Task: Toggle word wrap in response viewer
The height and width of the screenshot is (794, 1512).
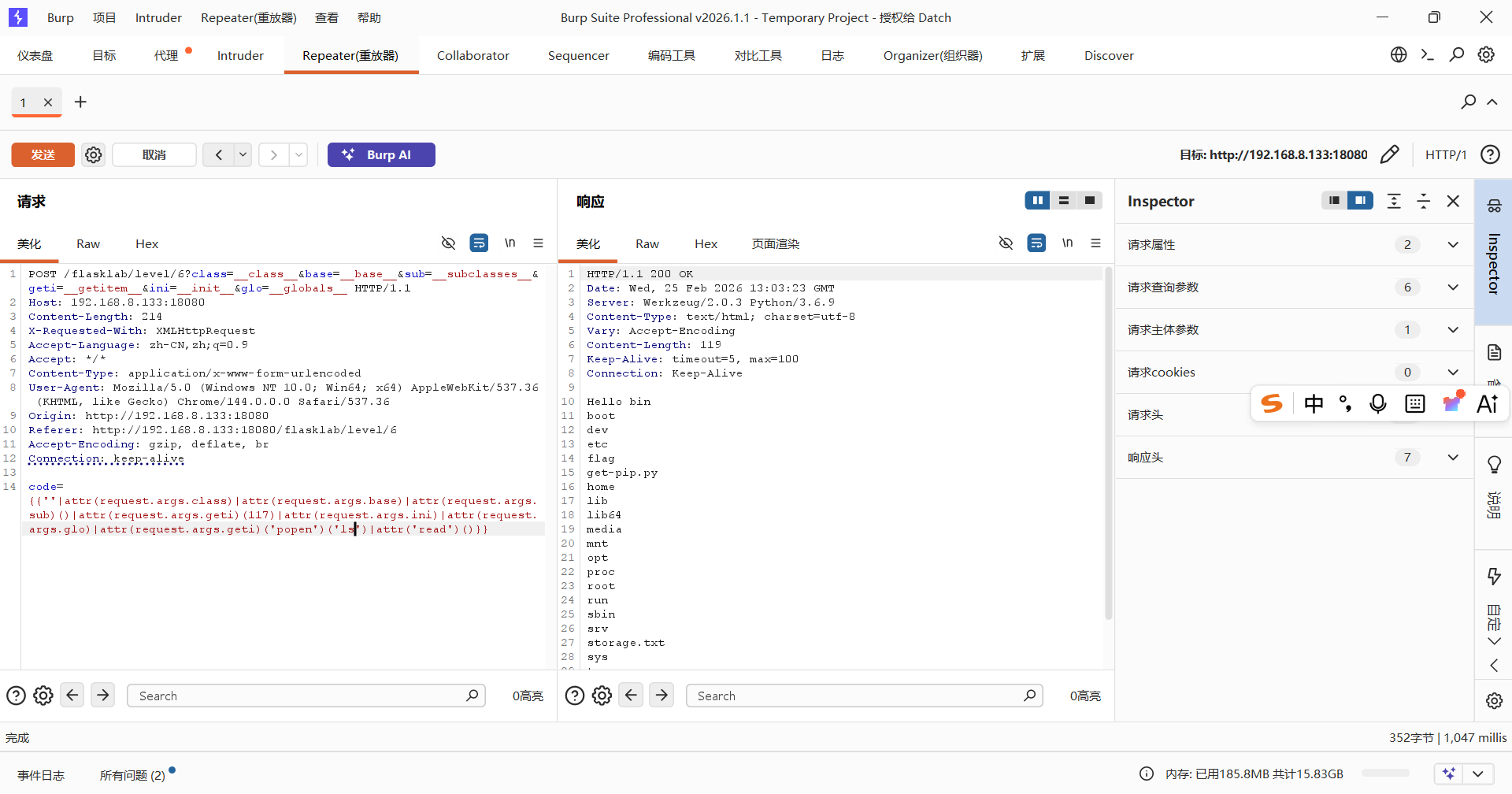Action: click(x=1036, y=243)
